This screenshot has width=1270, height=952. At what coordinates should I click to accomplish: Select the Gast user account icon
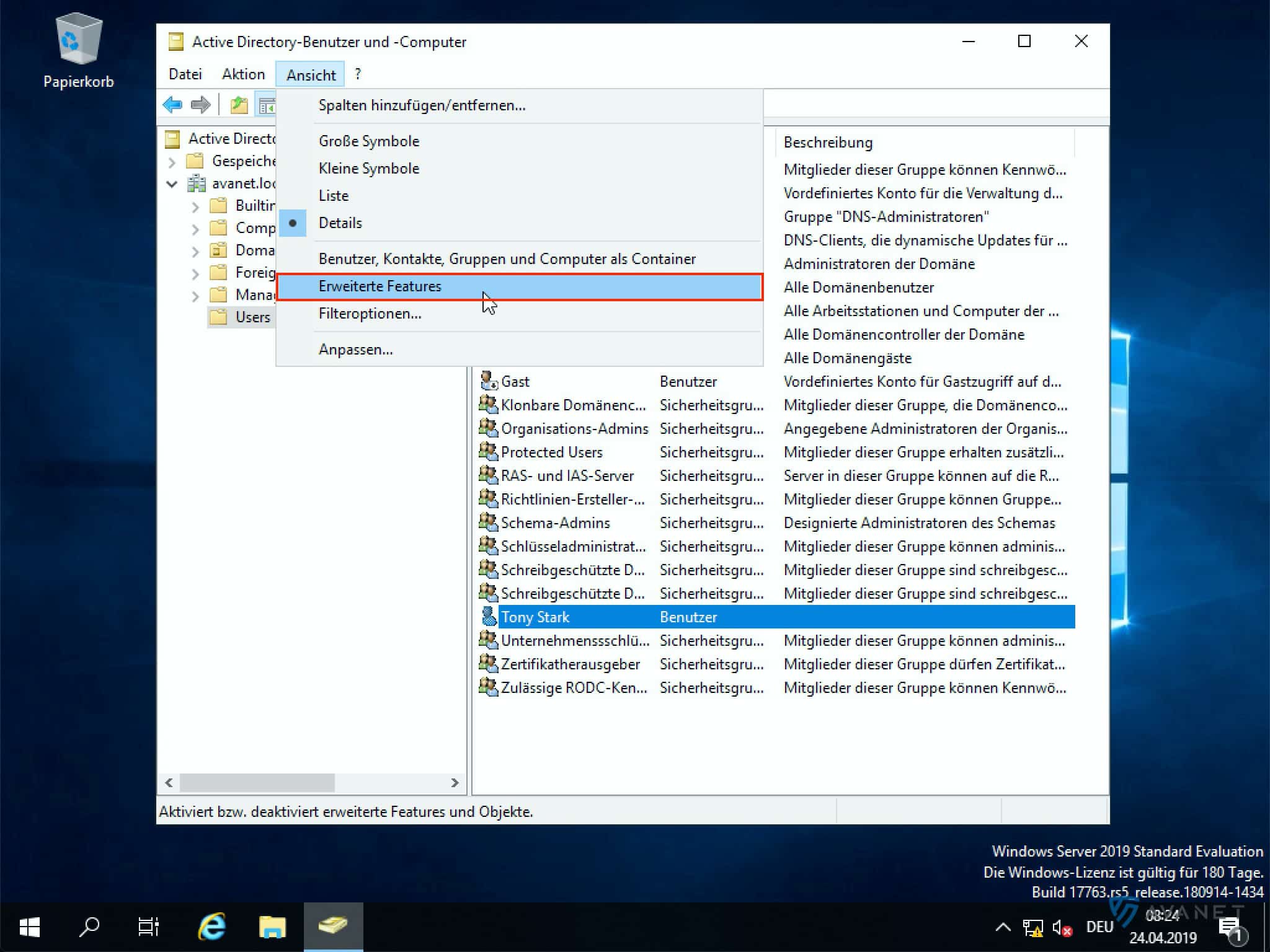(489, 381)
